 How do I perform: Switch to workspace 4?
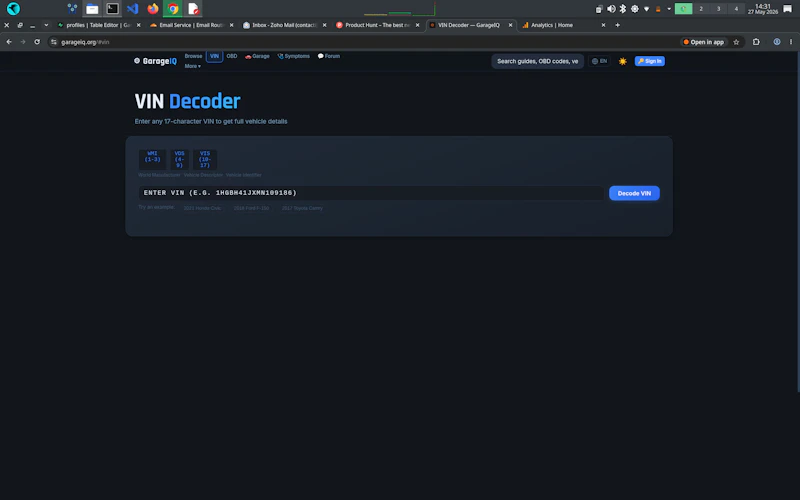(736, 9)
